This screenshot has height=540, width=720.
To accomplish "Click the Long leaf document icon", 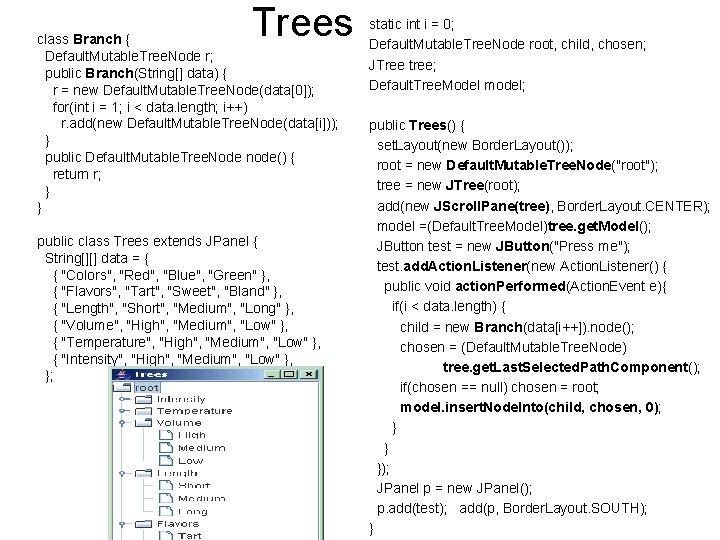I will point(166,511).
